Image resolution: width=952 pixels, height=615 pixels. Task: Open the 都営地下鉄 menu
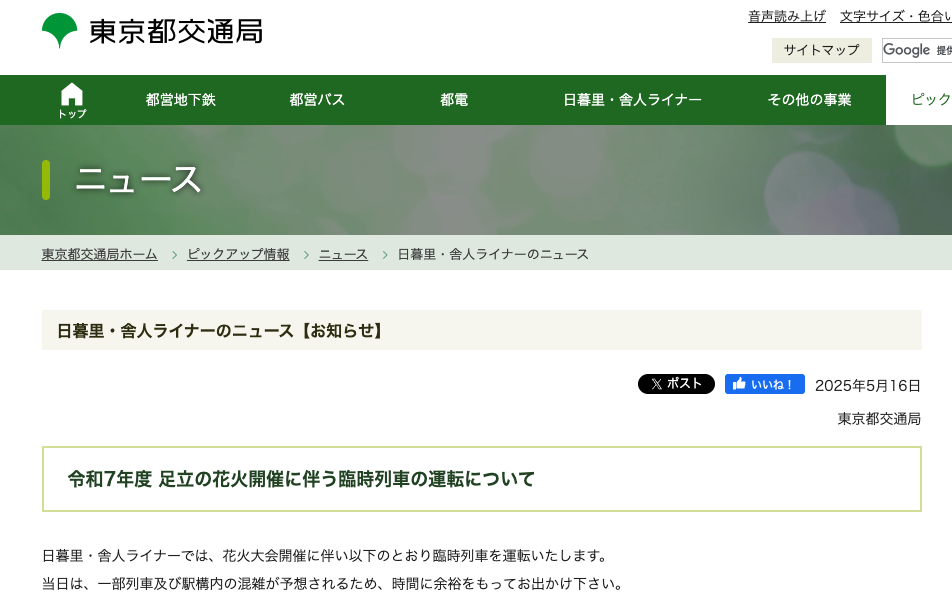181,100
